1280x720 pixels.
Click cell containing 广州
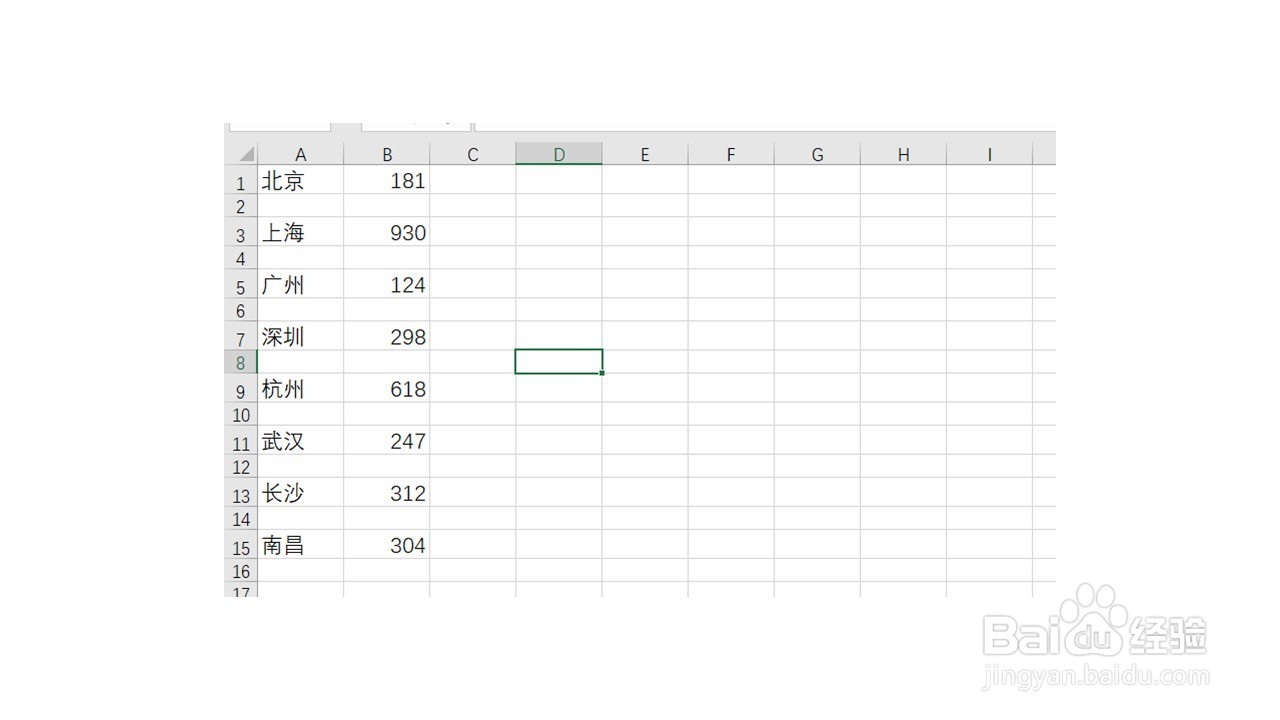tap(300, 284)
